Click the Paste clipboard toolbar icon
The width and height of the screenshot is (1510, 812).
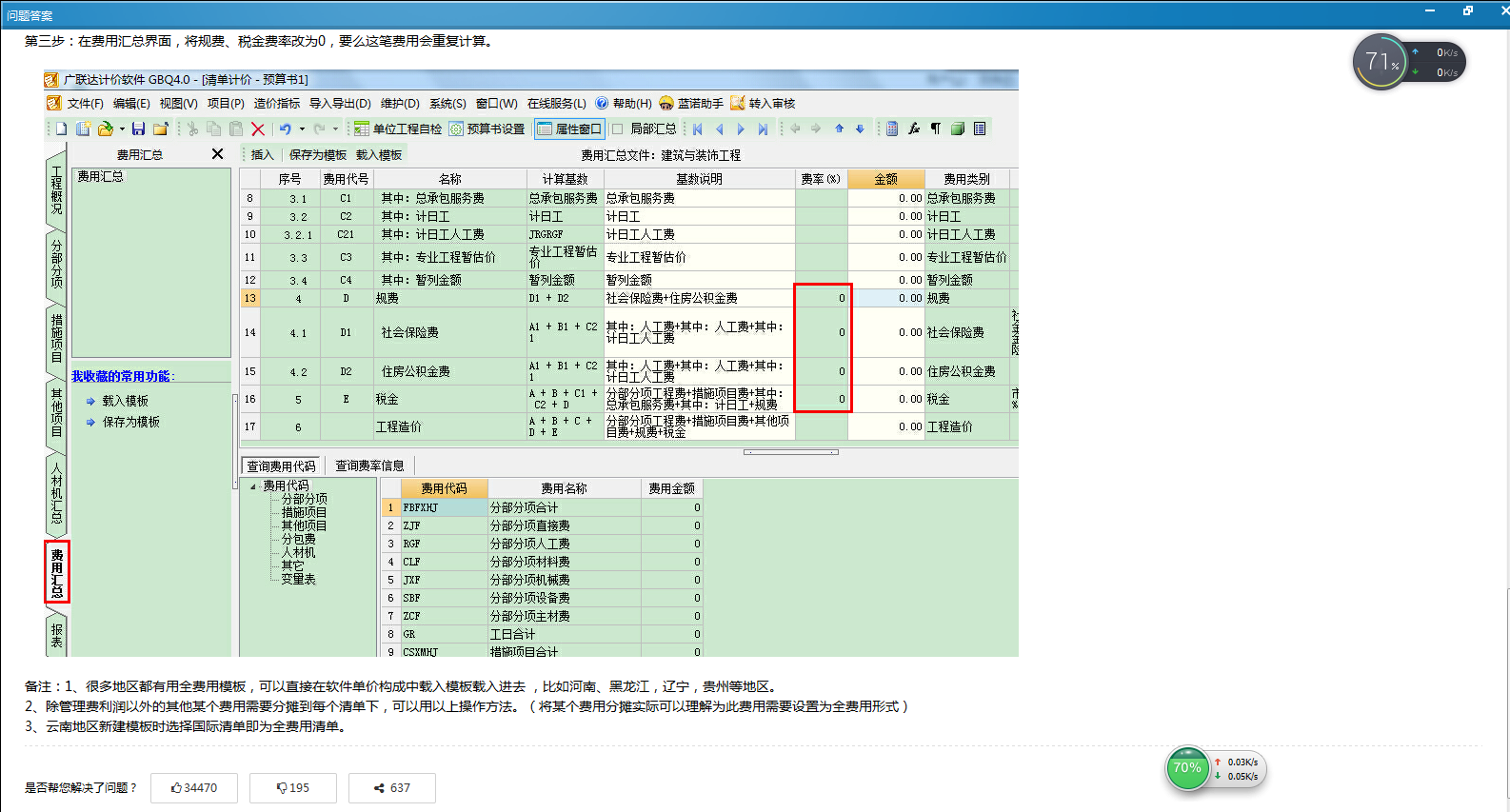tap(235, 129)
